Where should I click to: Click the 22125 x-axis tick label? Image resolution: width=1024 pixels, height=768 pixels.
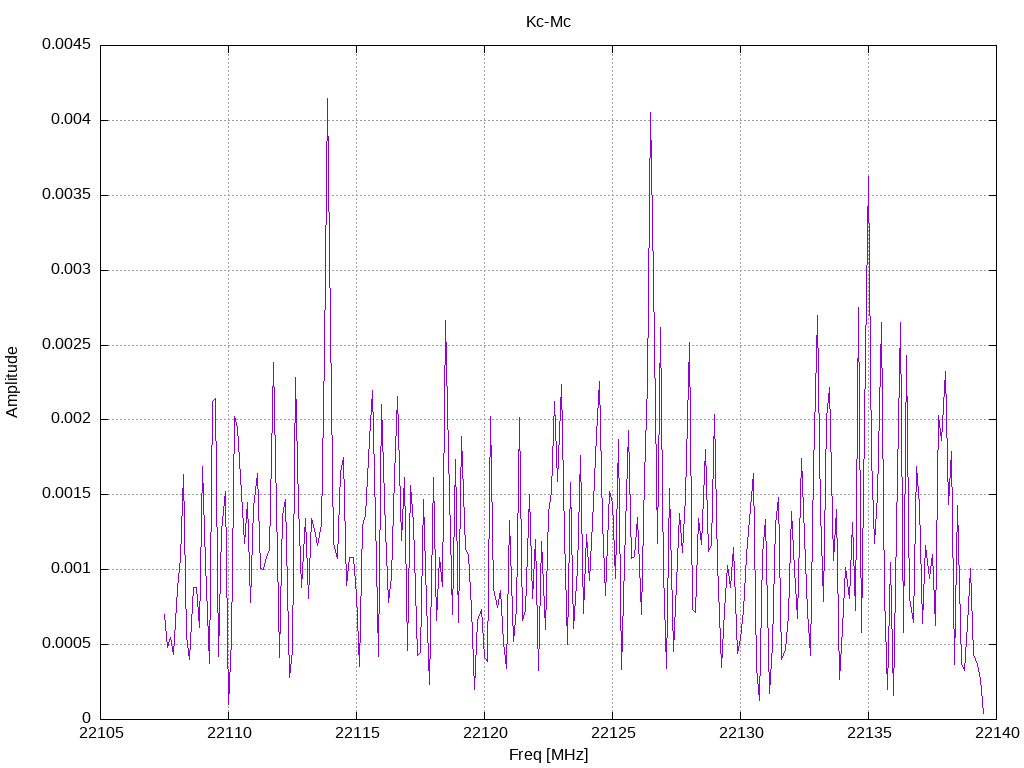pos(613,733)
